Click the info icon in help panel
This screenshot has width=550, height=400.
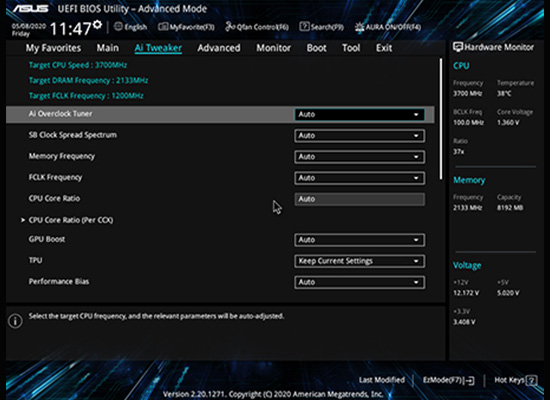[x=15, y=321]
